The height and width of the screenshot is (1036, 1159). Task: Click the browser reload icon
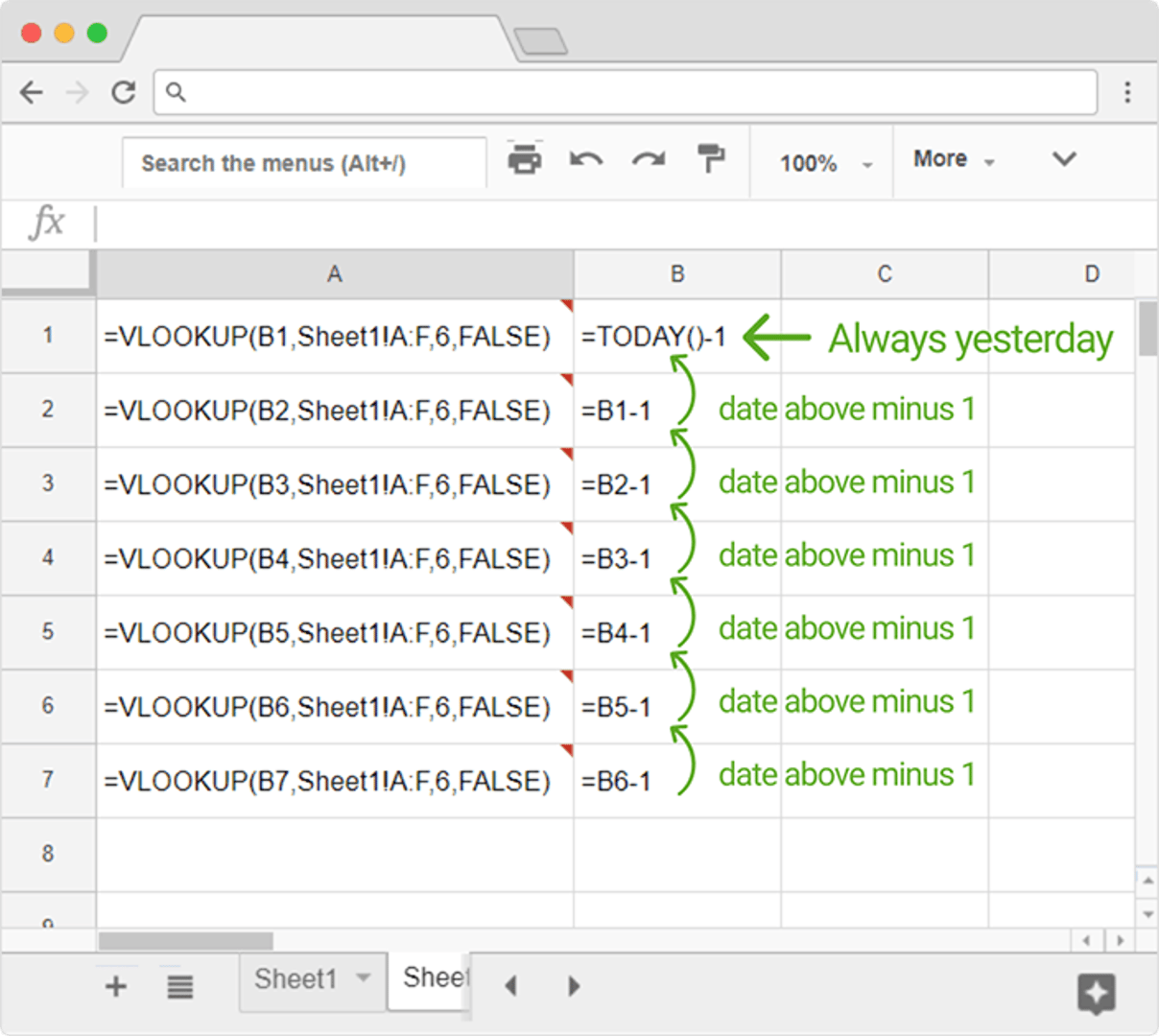(x=124, y=92)
